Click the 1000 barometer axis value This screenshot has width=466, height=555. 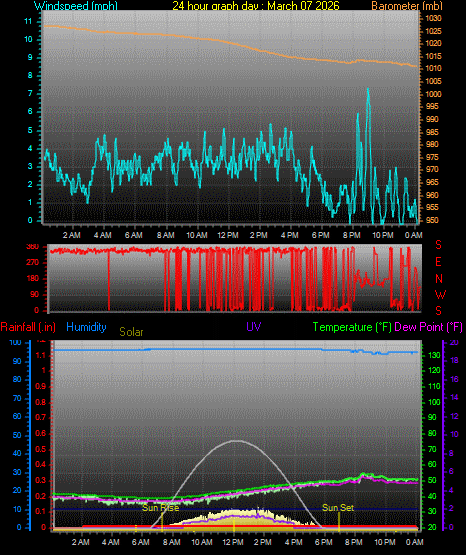click(x=433, y=94)
